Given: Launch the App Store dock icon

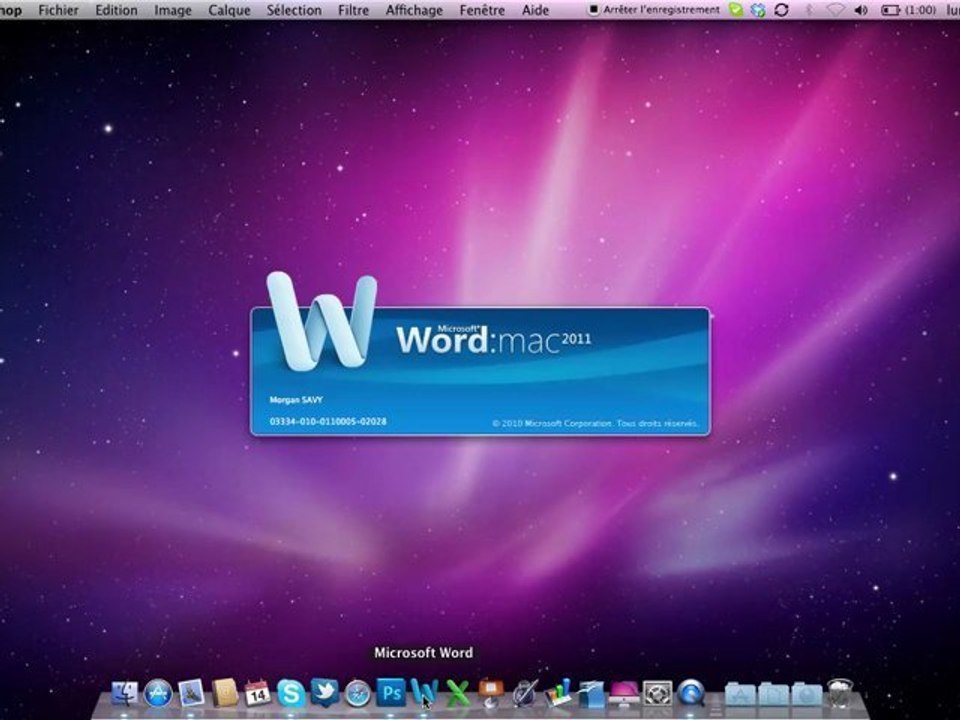Looking at the screenshot, I should (158, 694).
